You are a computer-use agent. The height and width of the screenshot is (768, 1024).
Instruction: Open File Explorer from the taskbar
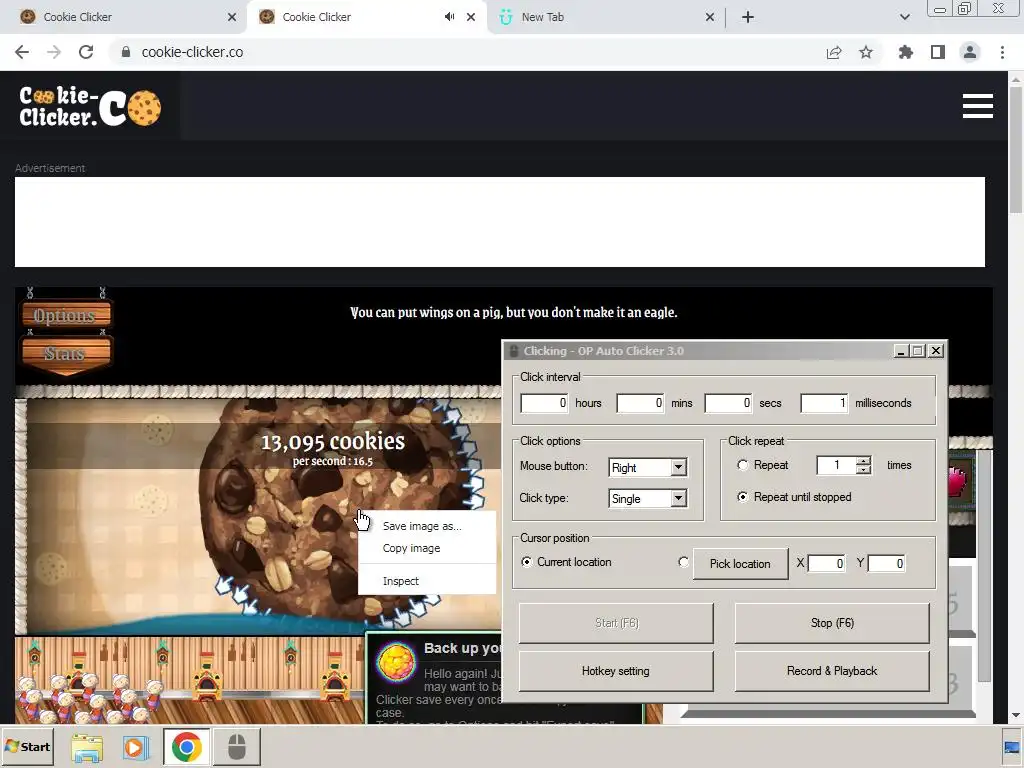click(x=87, y=746)
